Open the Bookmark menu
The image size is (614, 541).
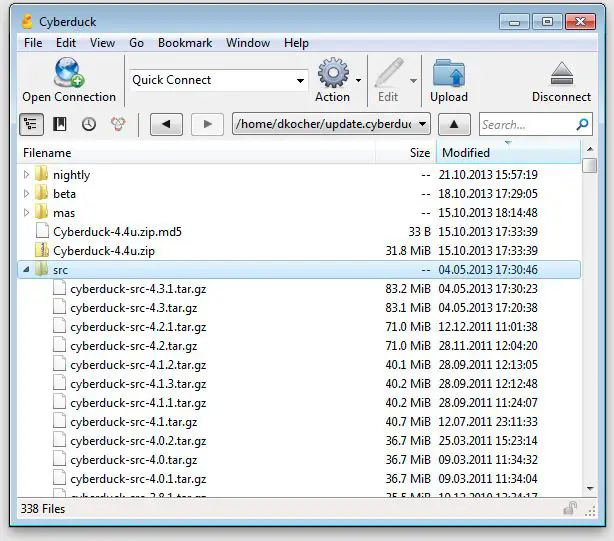pos(185,43)
